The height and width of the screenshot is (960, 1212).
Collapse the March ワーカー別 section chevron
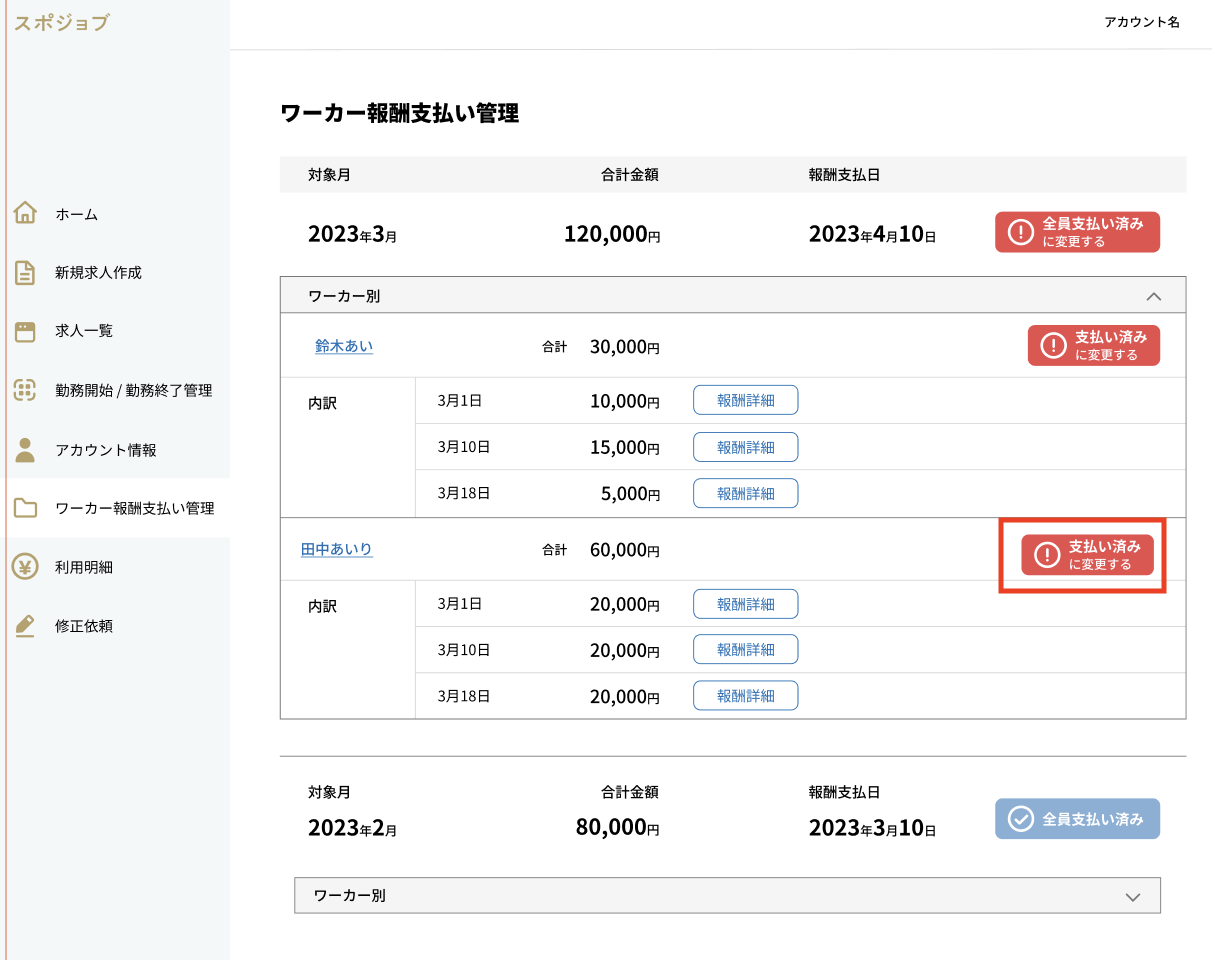tap(1153, 296)
